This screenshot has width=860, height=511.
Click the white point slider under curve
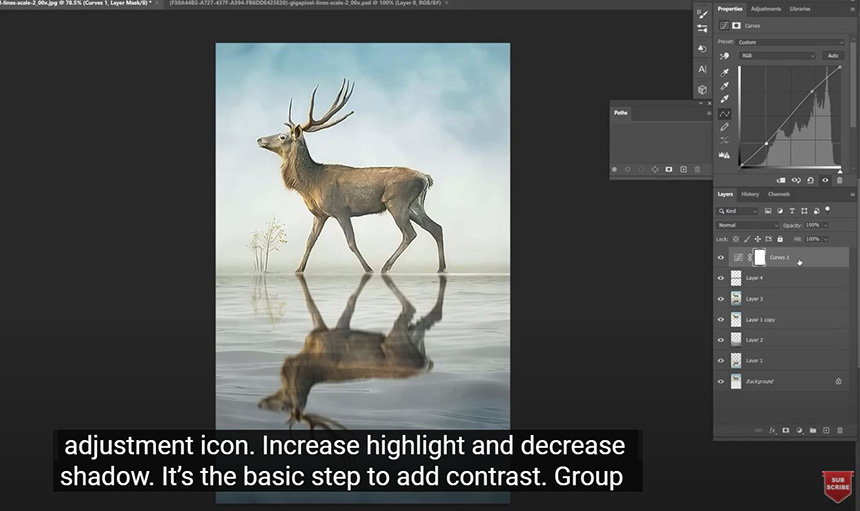coord(838,170)
